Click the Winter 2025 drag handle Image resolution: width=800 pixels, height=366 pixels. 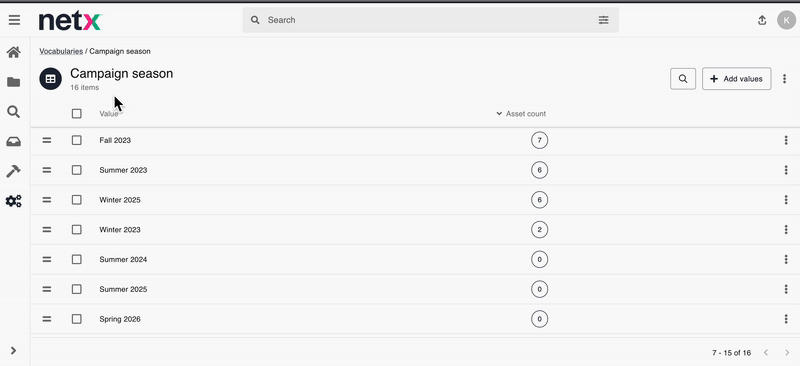coord(47,200)
